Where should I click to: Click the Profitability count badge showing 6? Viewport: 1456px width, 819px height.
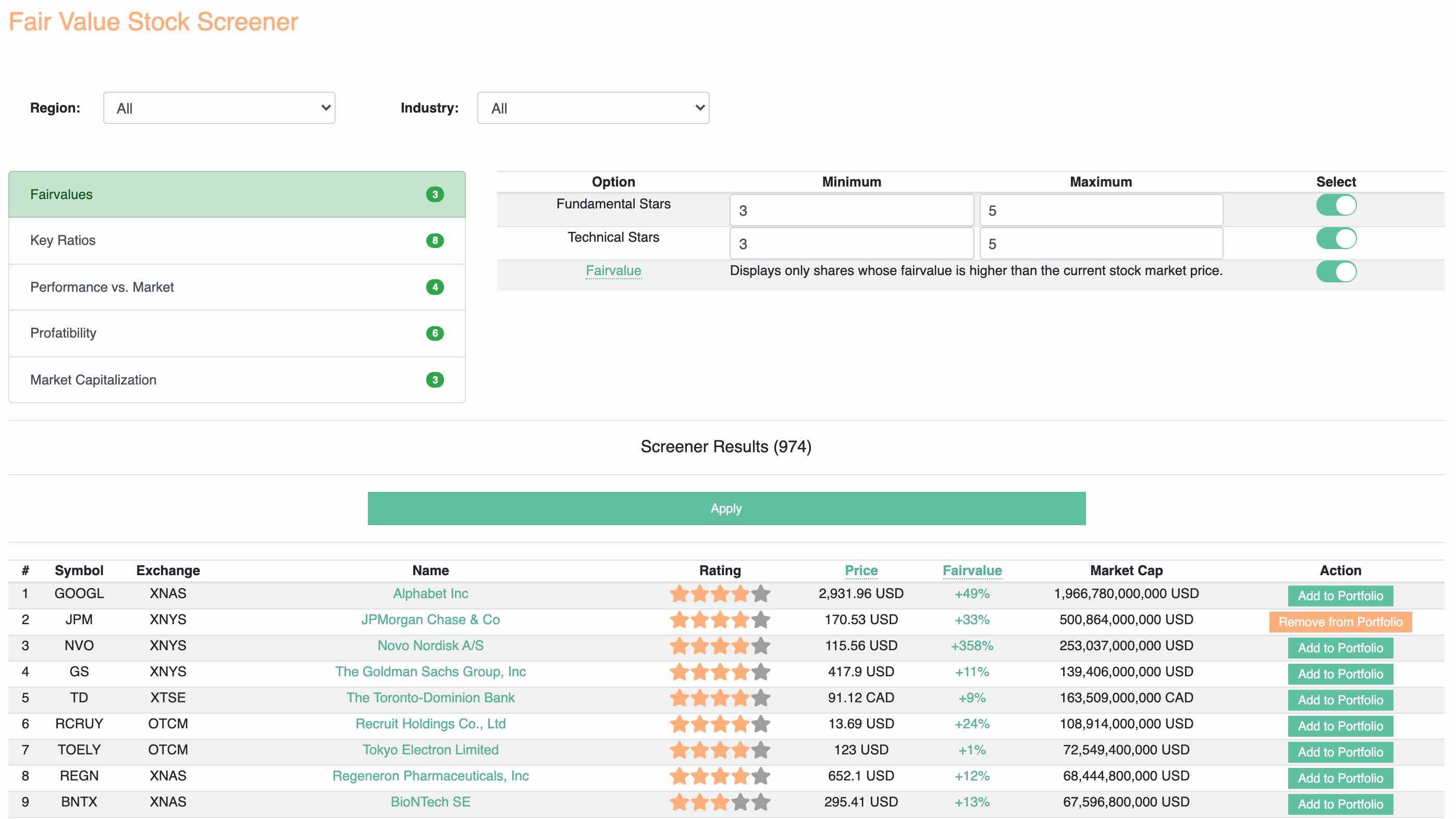tap(435, 333)
